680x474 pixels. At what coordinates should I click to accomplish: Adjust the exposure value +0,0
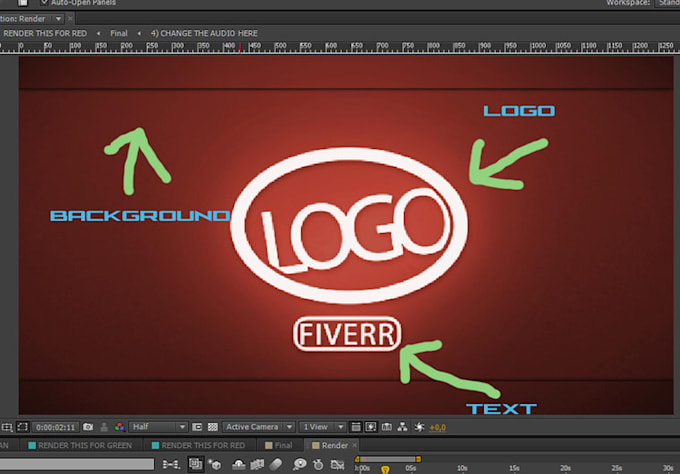(x=438, y=428)
